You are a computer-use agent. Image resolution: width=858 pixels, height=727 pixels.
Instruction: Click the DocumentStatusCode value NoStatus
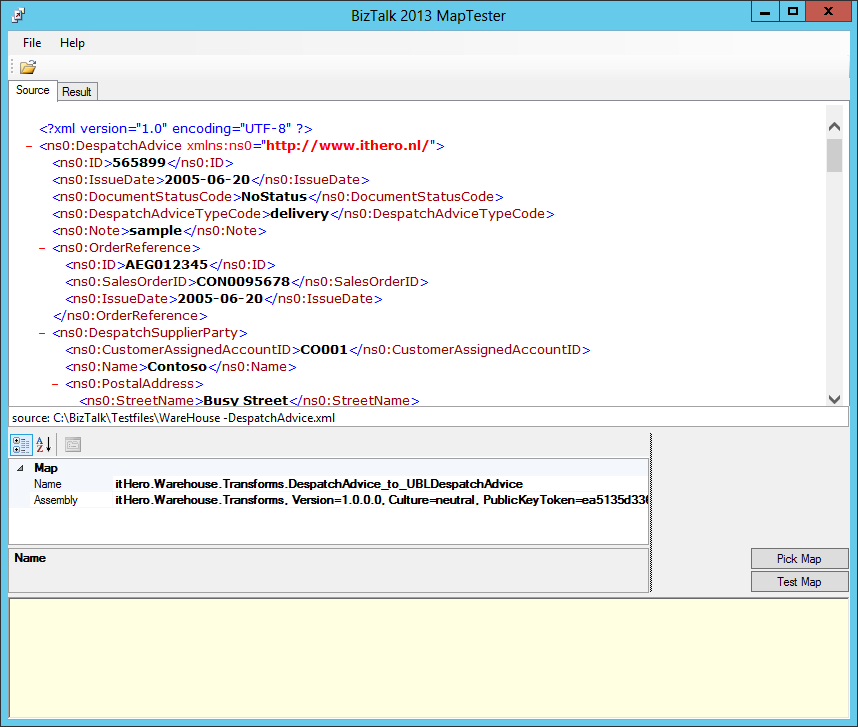pos(274,197)
